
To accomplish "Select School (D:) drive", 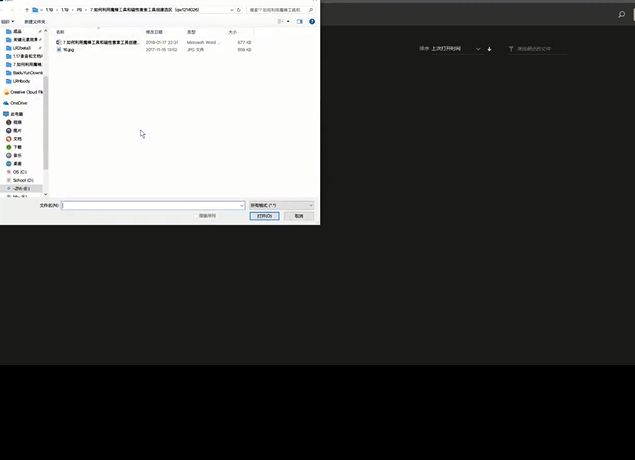I will coord(20,180).
